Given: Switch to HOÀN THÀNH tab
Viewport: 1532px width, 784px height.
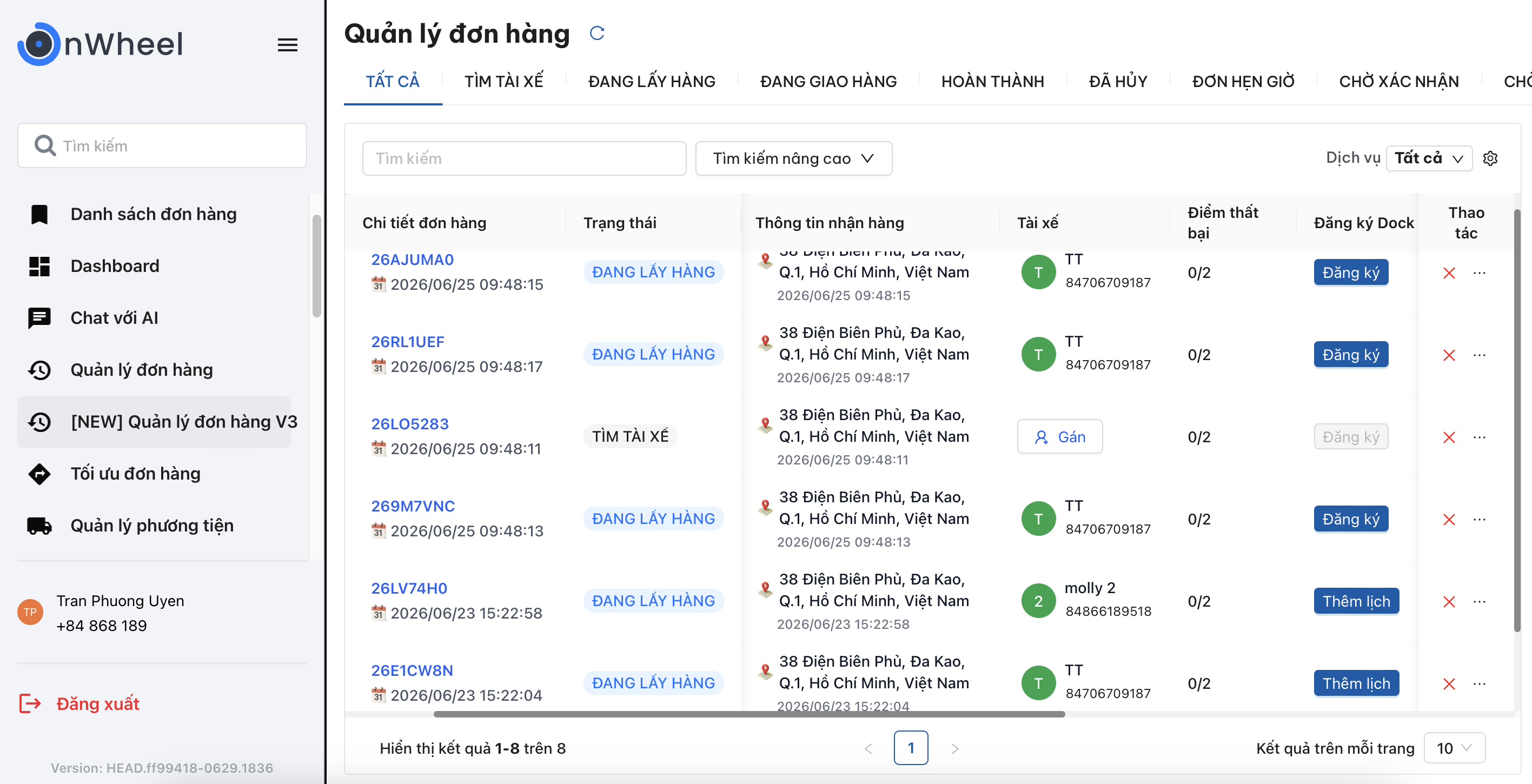Looking at the screenshot, I should [992, 82].
